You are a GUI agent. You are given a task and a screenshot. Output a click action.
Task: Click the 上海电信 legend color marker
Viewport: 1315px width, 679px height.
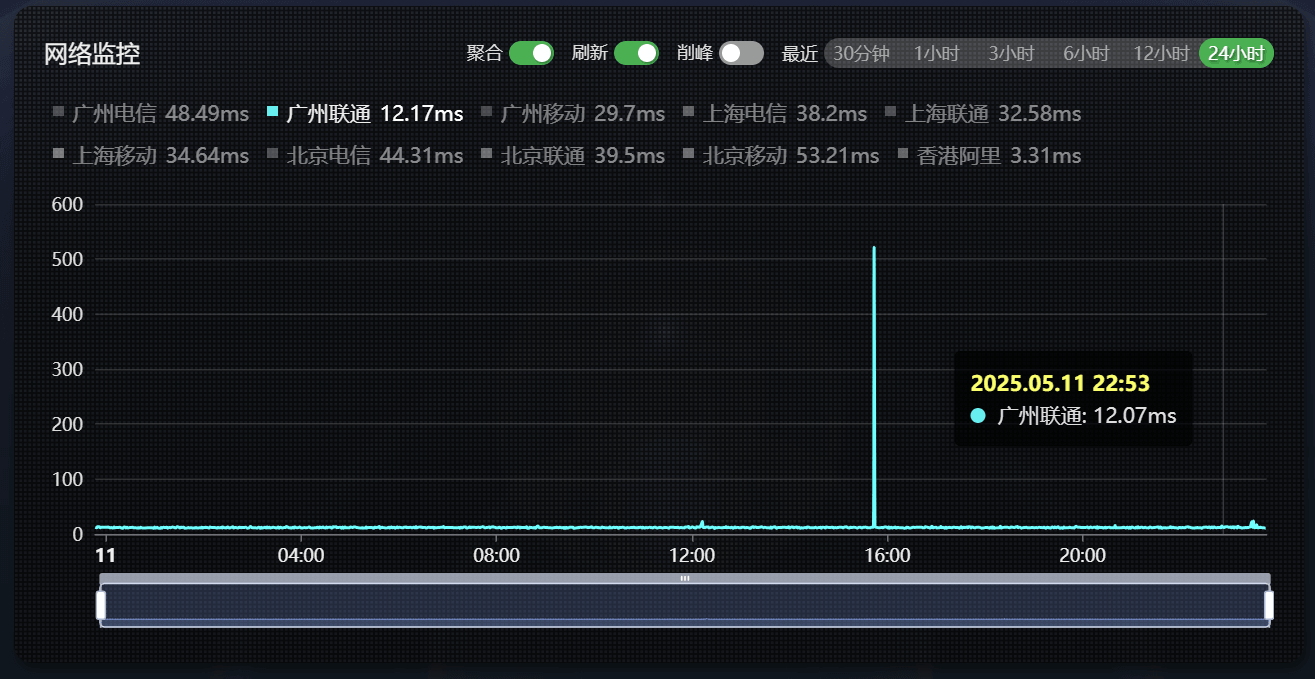pos(689,112)
